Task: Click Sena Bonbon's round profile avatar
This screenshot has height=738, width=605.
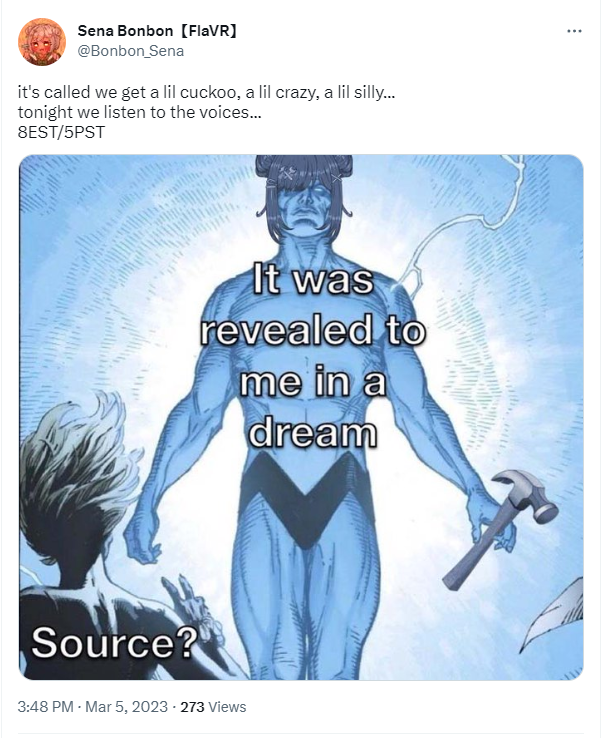Action: (x=42, y=41)
